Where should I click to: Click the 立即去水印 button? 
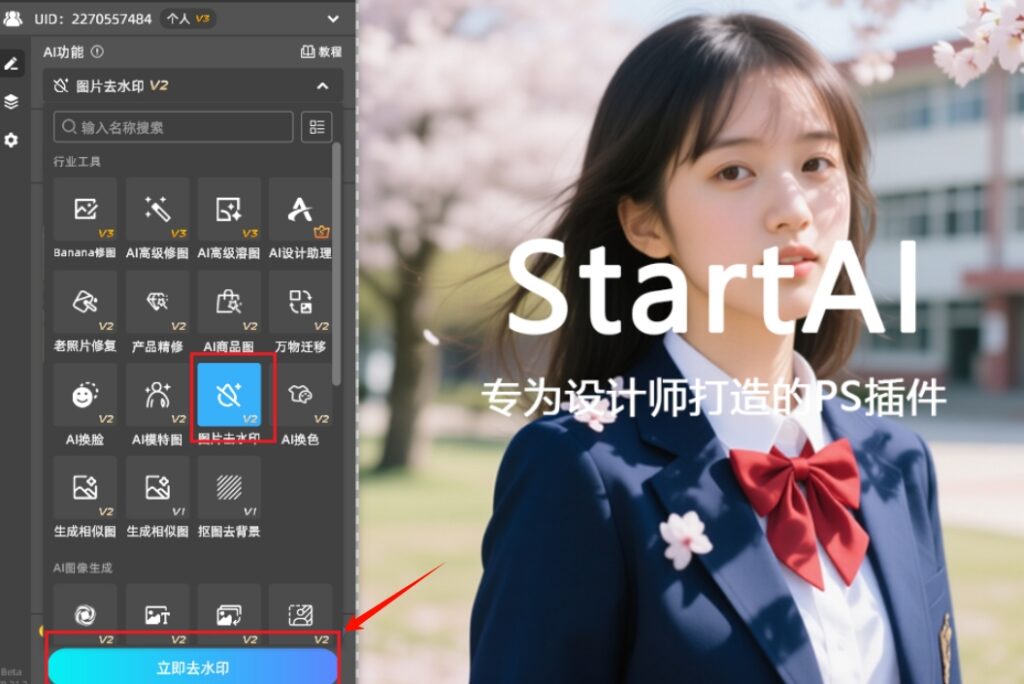(x=193, y=667)
